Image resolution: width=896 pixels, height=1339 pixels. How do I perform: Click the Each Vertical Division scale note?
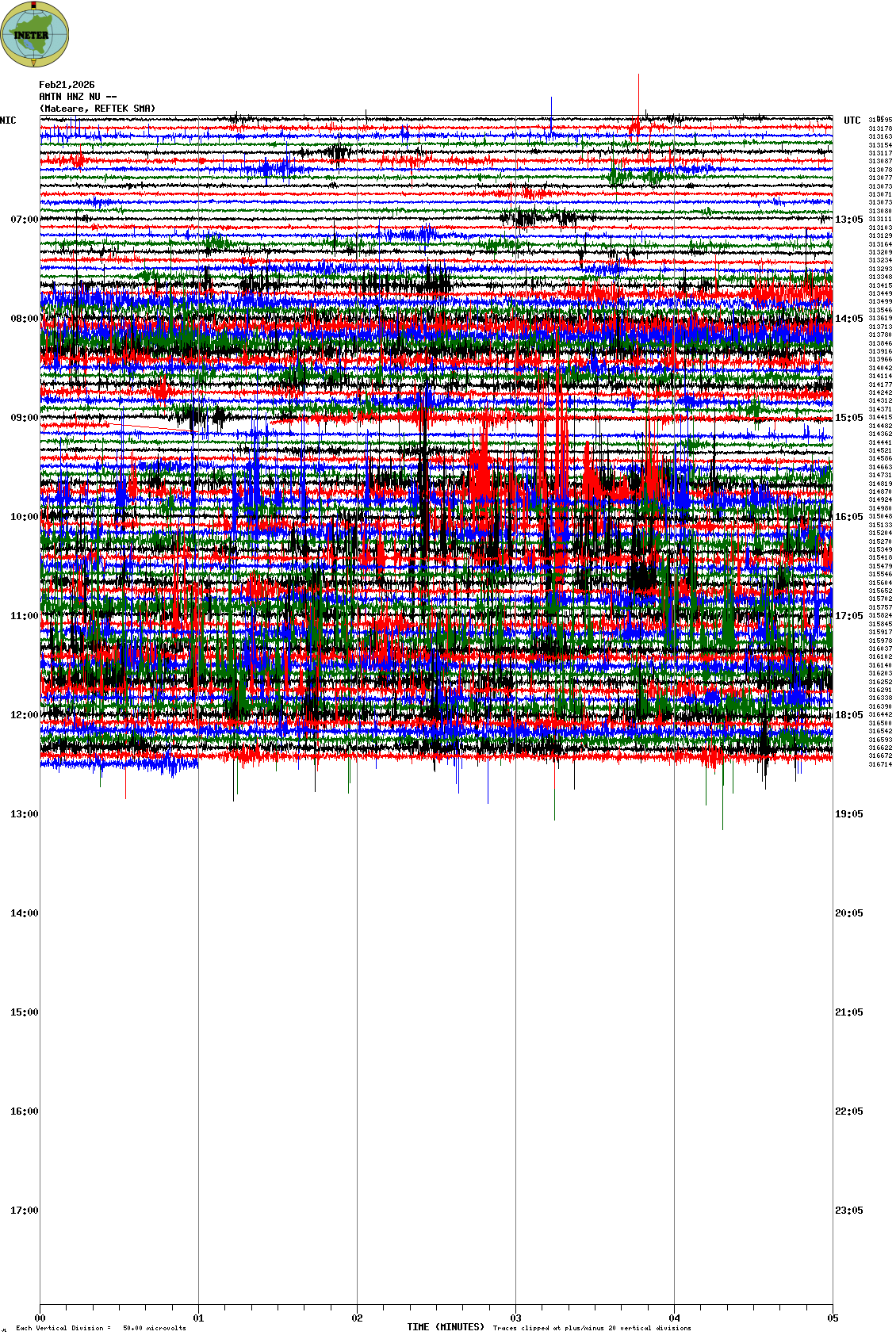[101, 1328]
